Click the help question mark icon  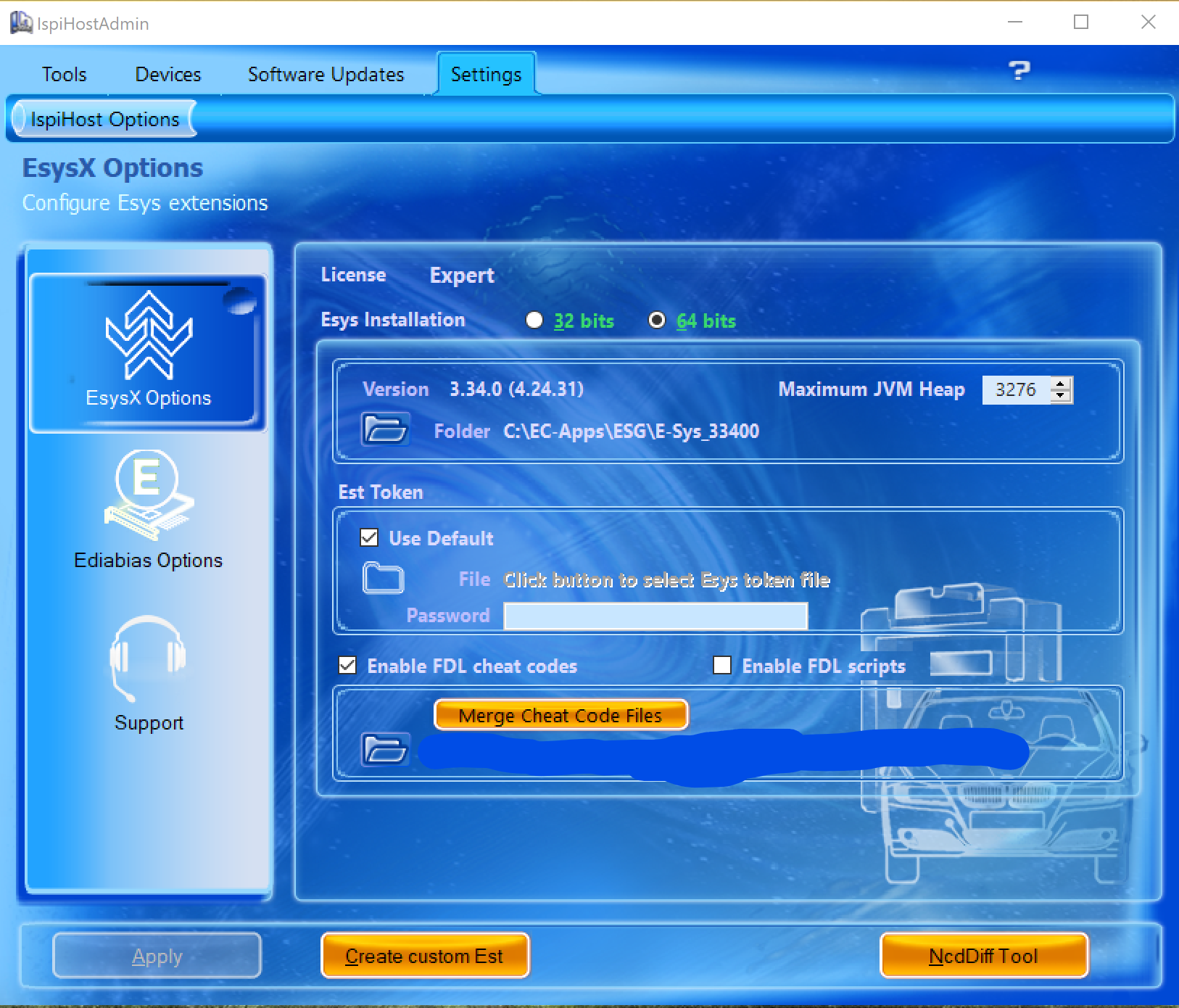1019,70
